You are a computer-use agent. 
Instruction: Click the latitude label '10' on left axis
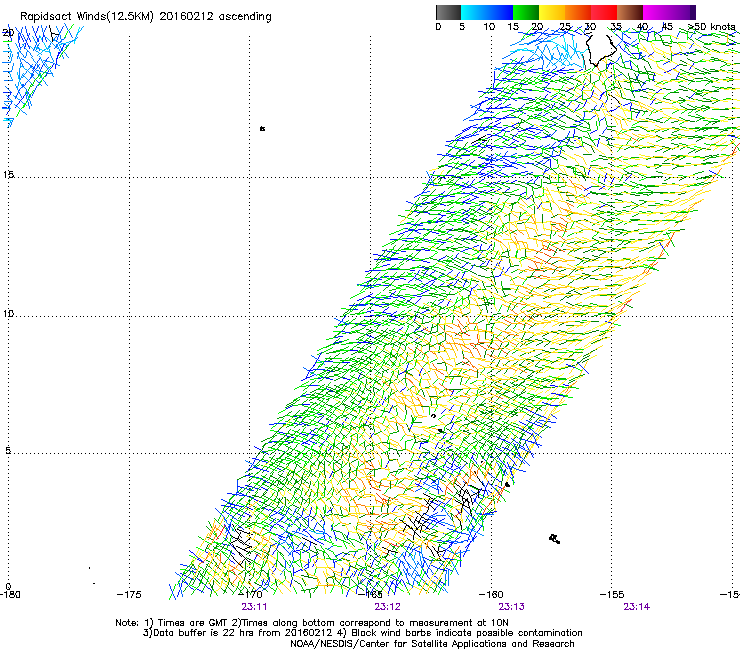8,313
